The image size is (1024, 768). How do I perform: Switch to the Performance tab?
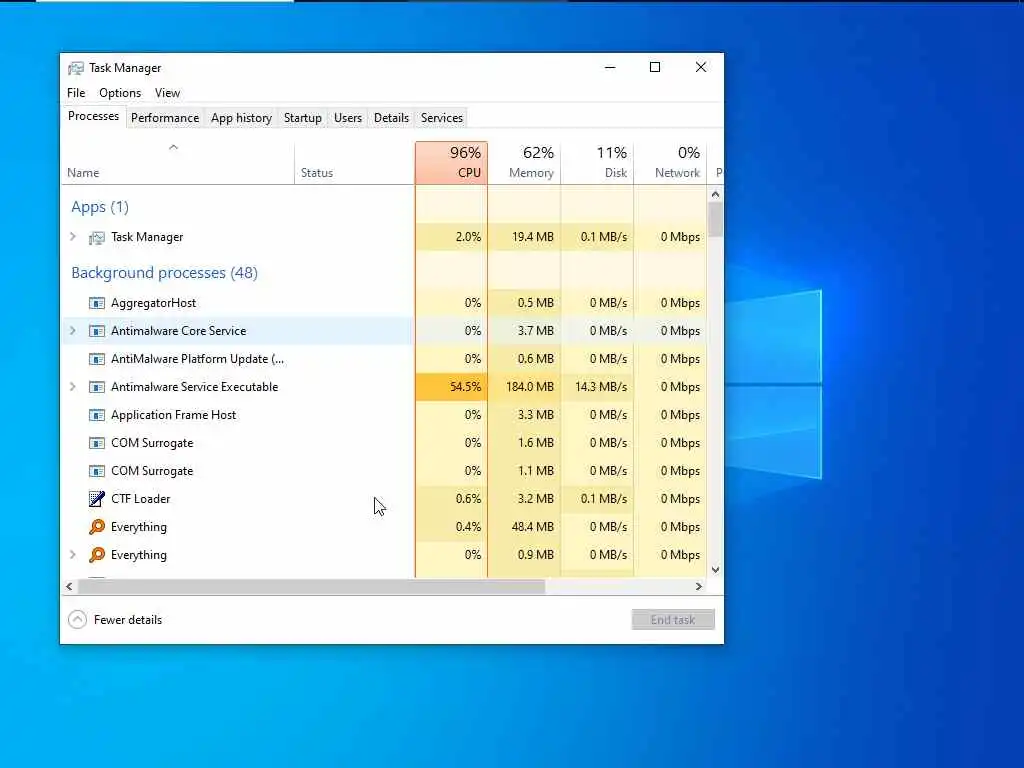[x=165, y=118]
